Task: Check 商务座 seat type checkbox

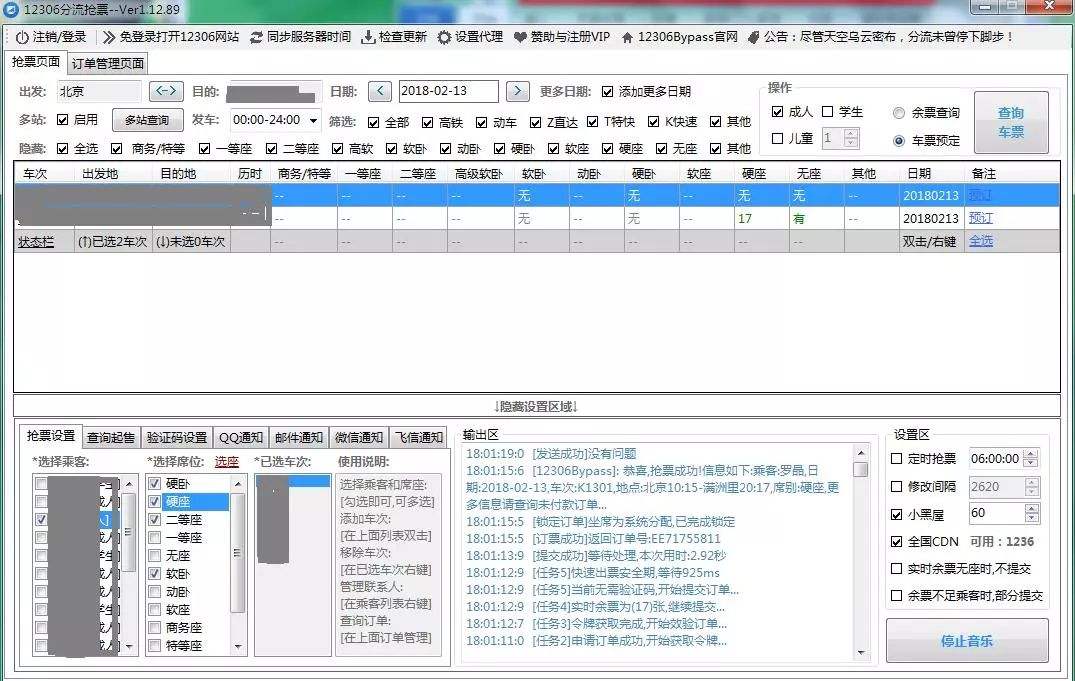Action: [155, 628]
